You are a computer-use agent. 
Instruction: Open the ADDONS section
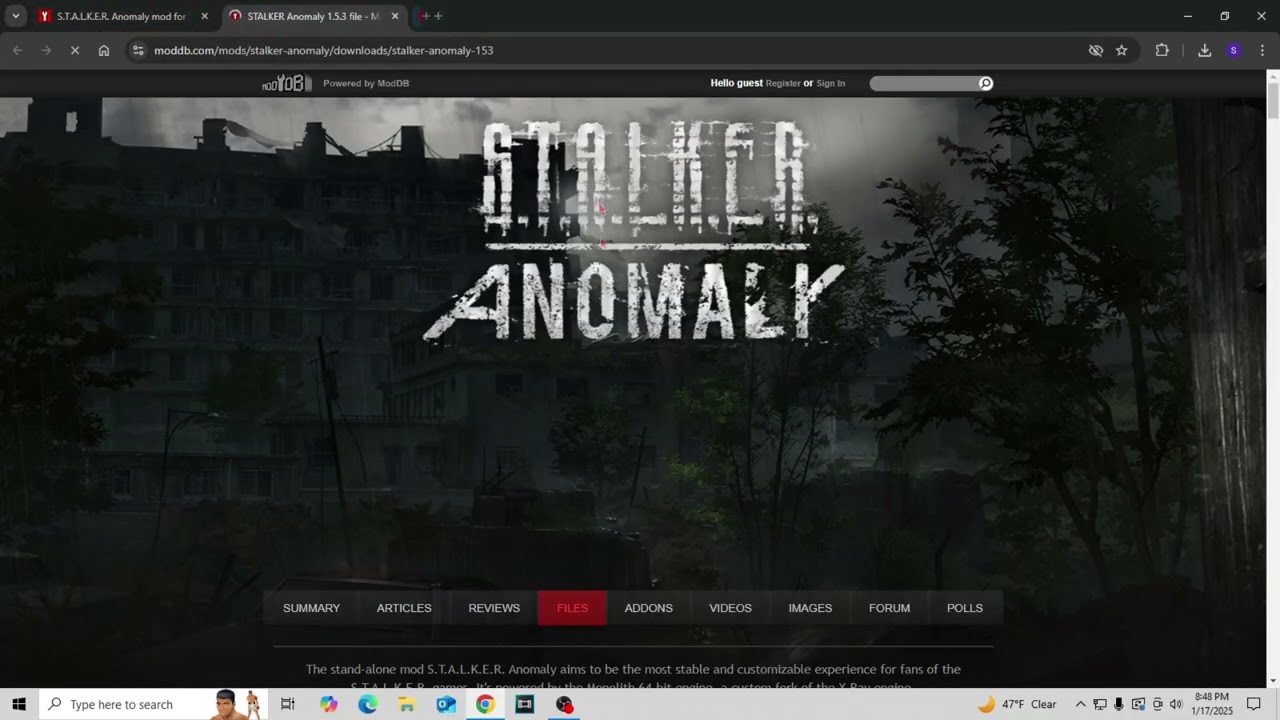point(649,608)
